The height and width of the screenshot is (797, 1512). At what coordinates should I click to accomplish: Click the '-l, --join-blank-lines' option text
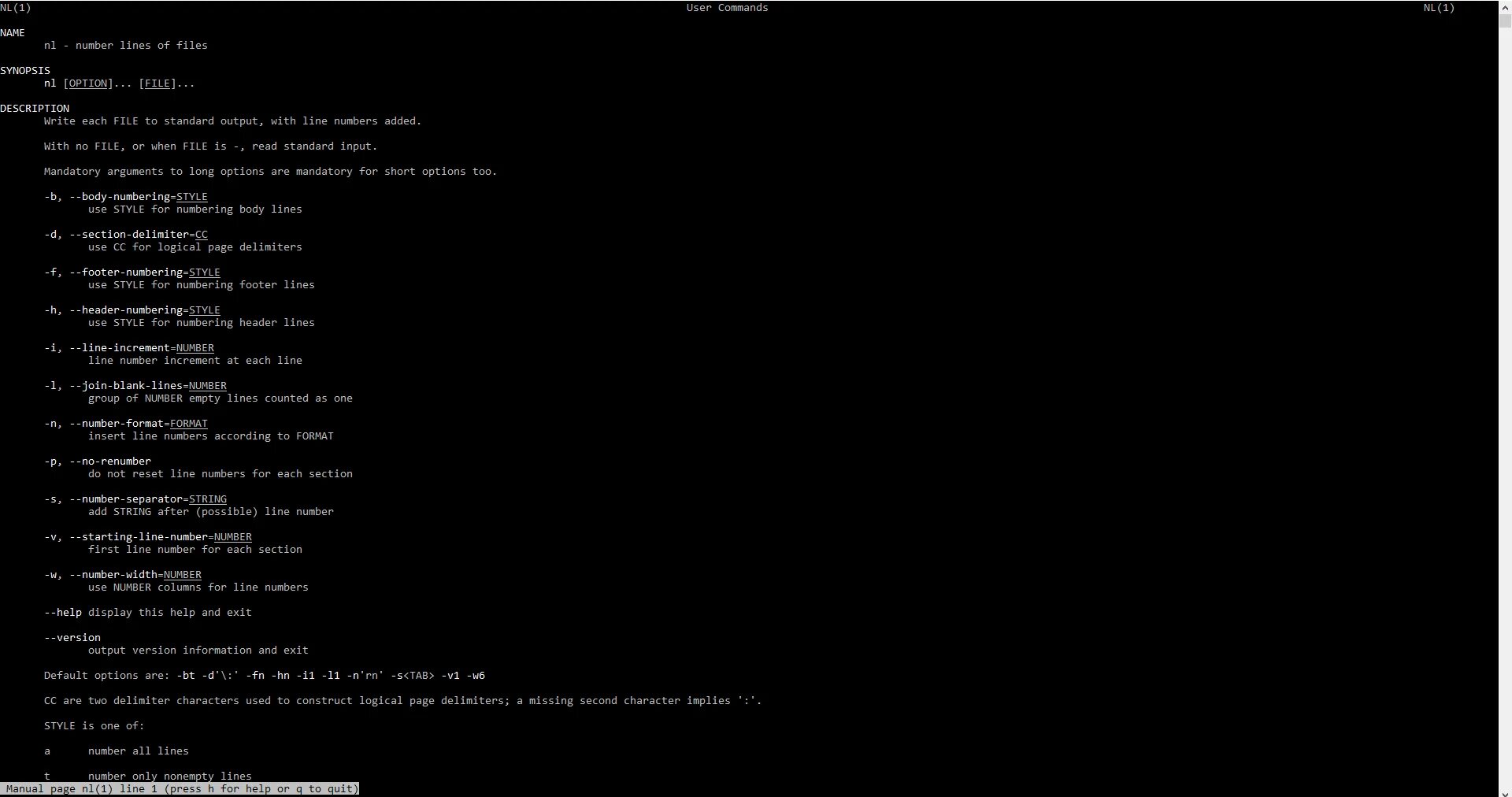tap(113, 385)
